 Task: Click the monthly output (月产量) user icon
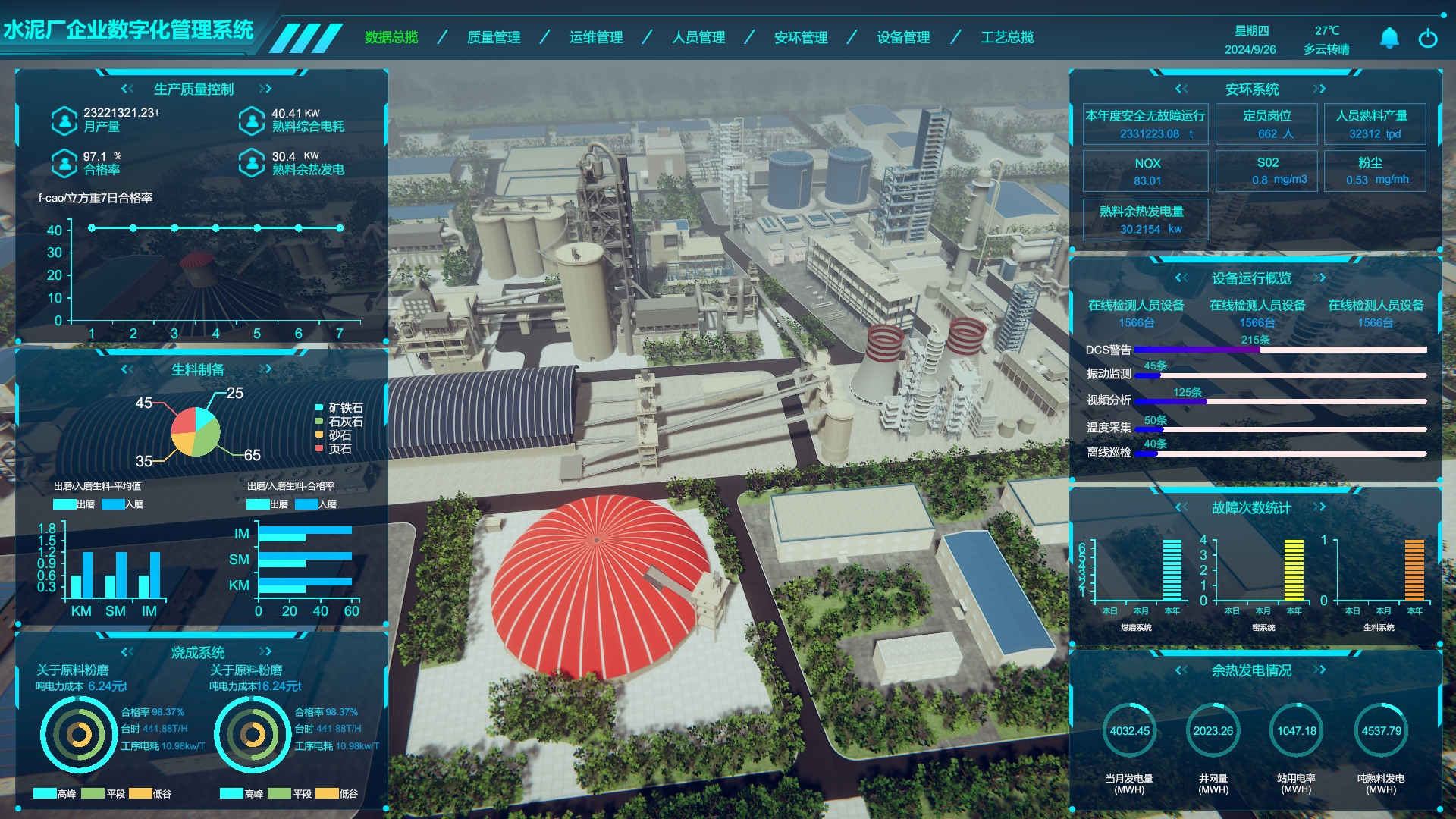pyautogui.click(x=64, y=120)
